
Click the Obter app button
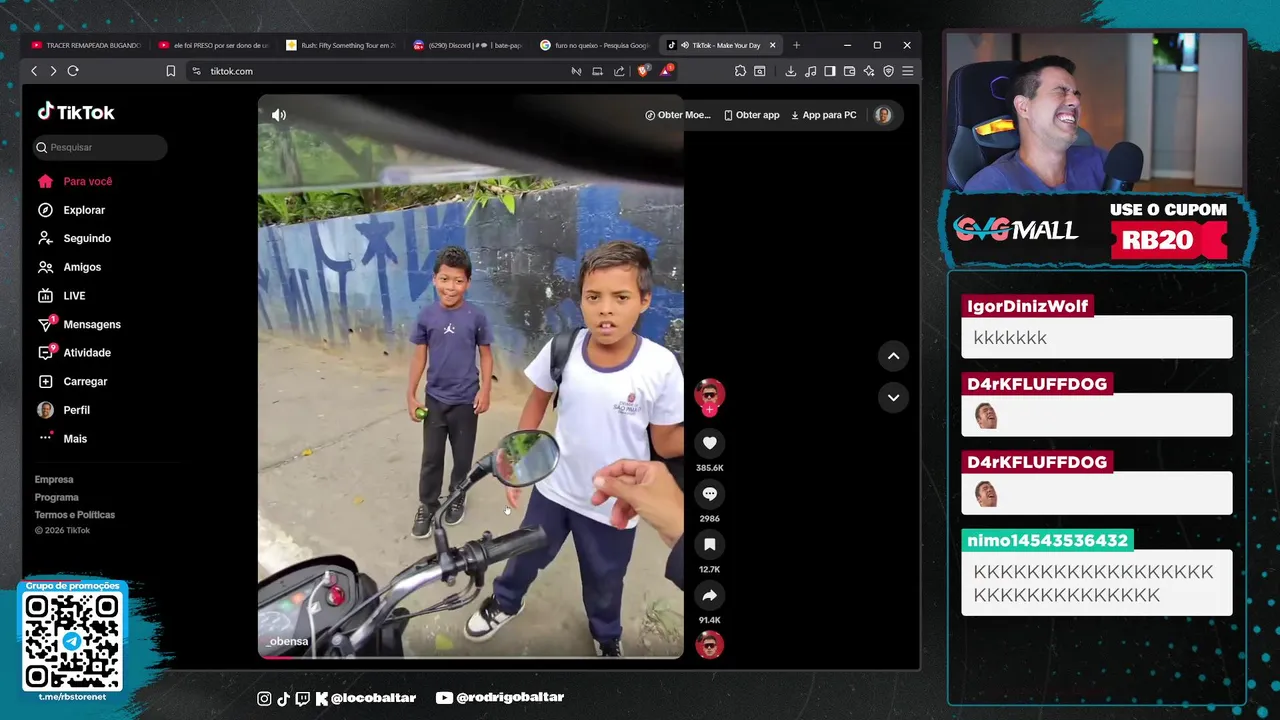(752, 115)
